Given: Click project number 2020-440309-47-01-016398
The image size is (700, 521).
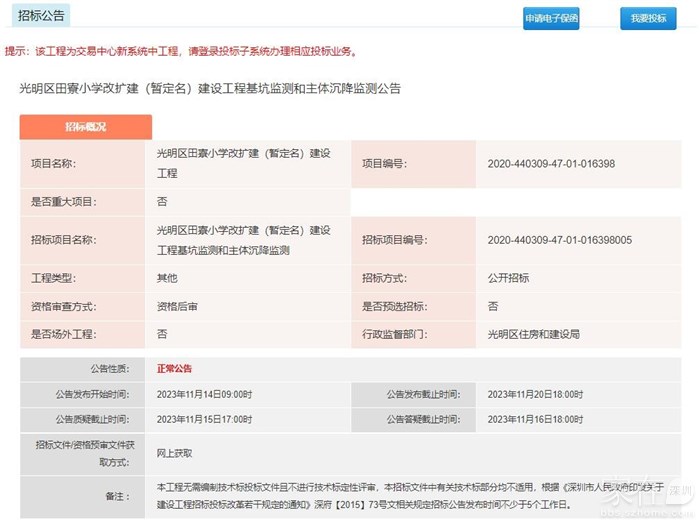Looking at the screenshot, I should 551,164.
